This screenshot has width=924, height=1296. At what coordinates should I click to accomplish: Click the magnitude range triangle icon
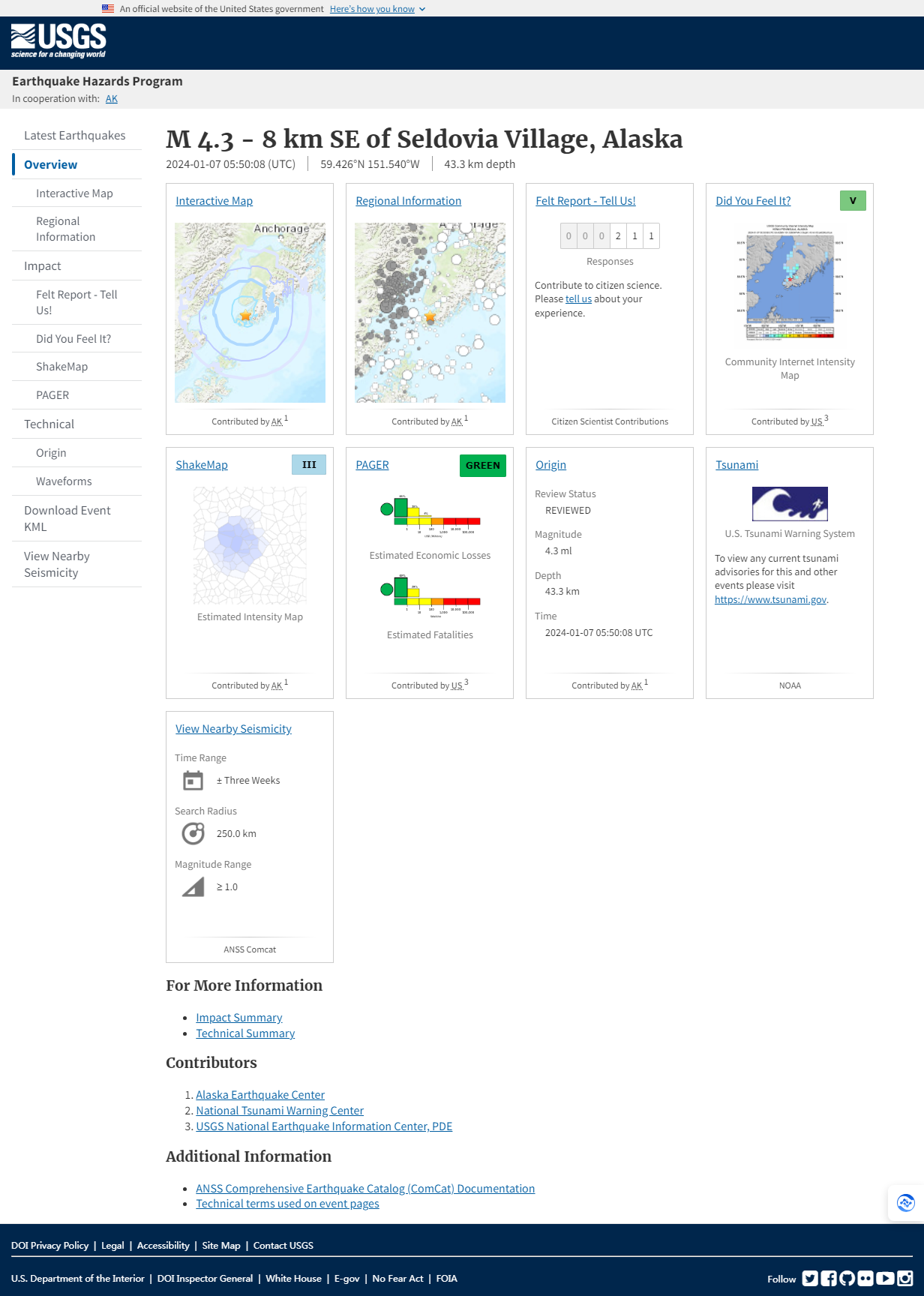(x=193, y=887)
